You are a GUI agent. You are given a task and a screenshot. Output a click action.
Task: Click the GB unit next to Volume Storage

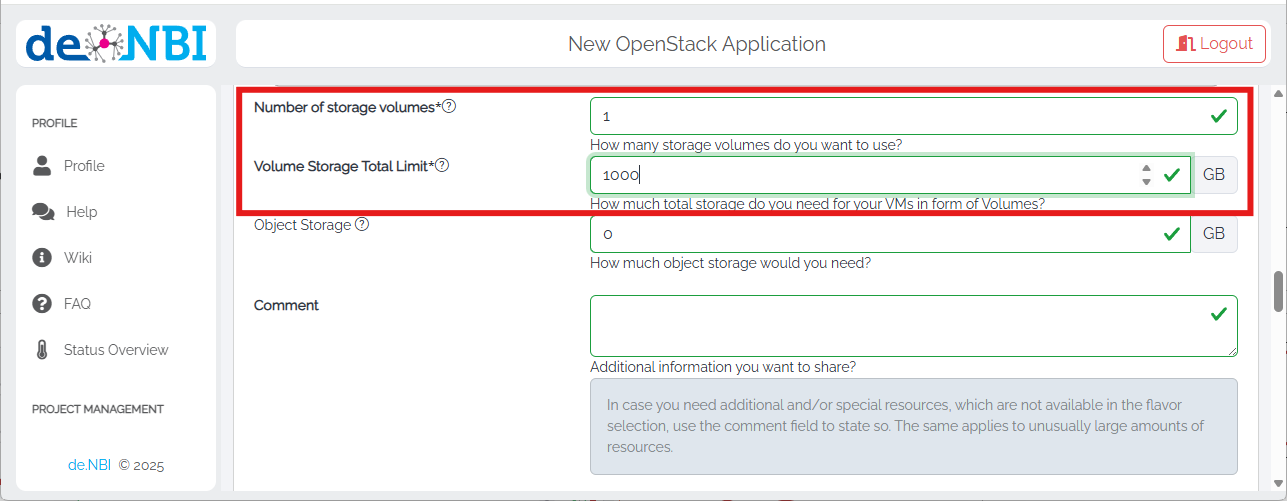coord(1214,175)
